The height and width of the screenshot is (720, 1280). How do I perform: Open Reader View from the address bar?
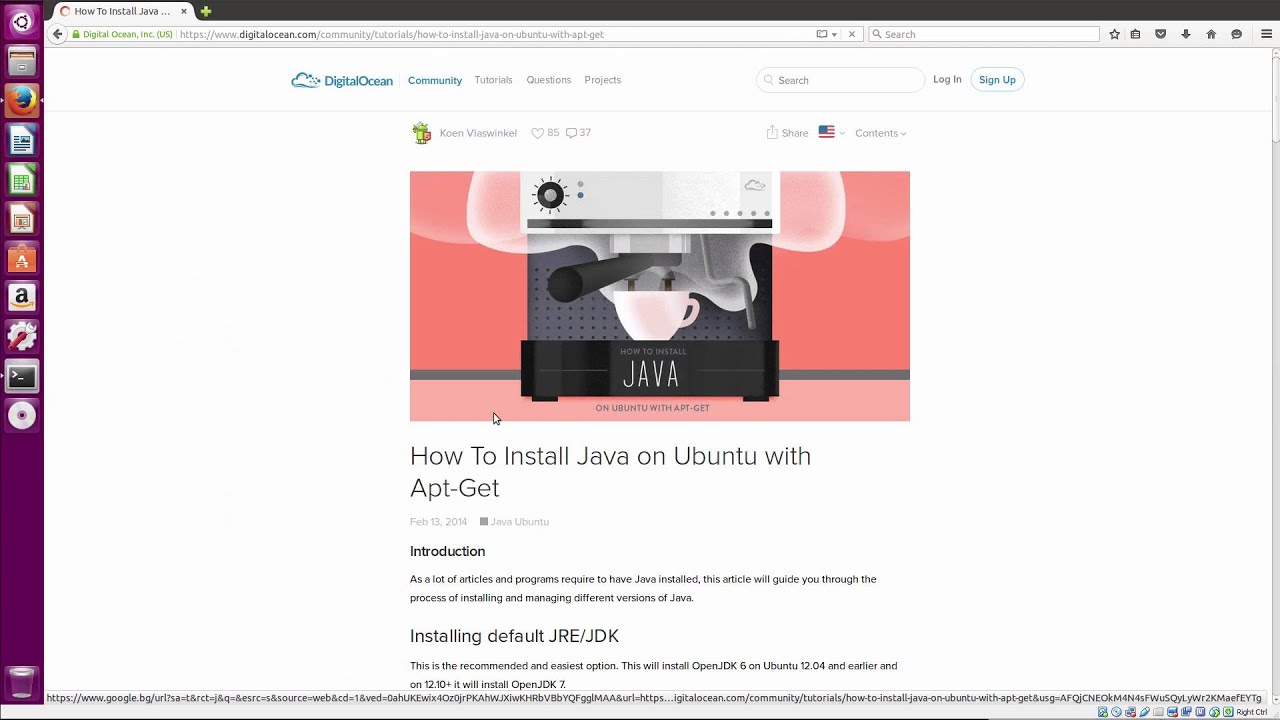click(822, 34)
